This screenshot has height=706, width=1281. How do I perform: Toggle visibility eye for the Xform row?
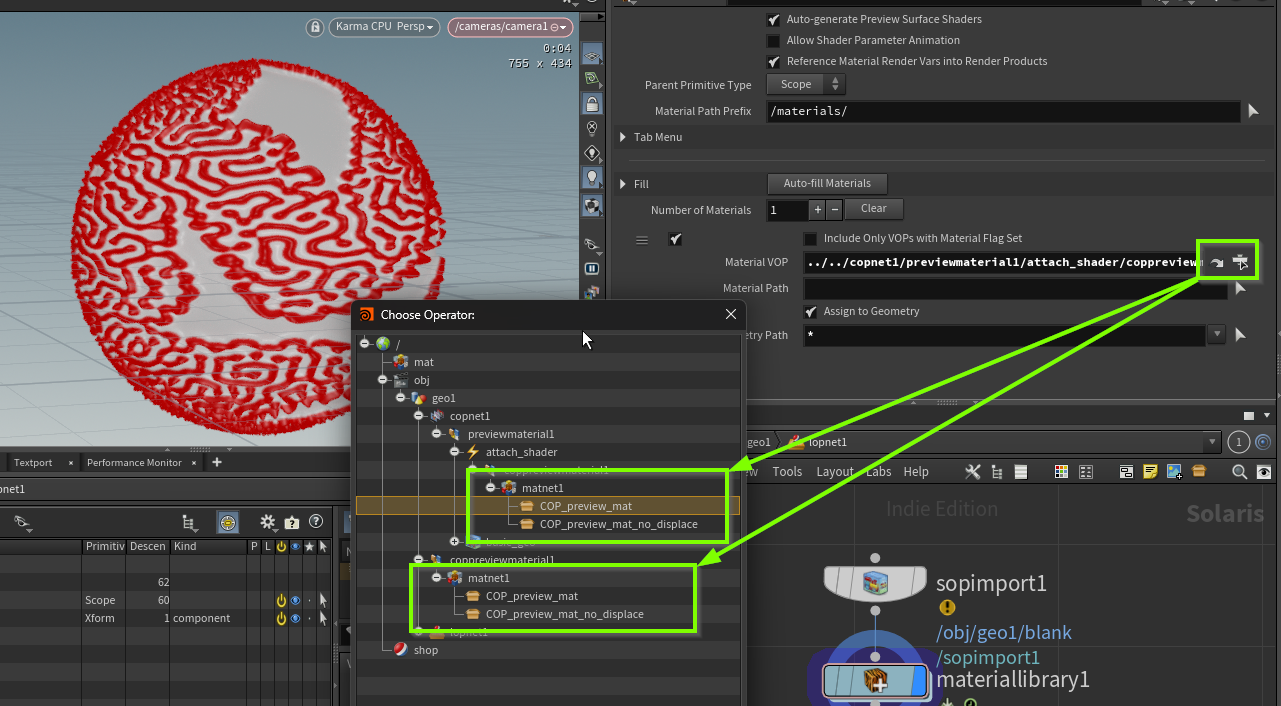[295, 618]
